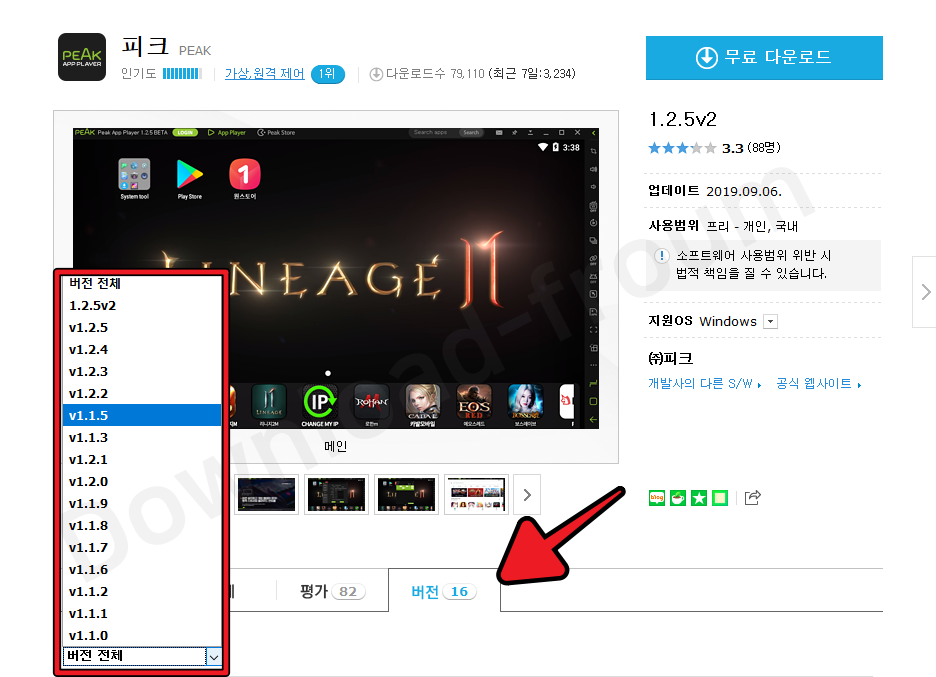Open the first screenshot thumbnail

pyautogui.click(x=266, y=494)
